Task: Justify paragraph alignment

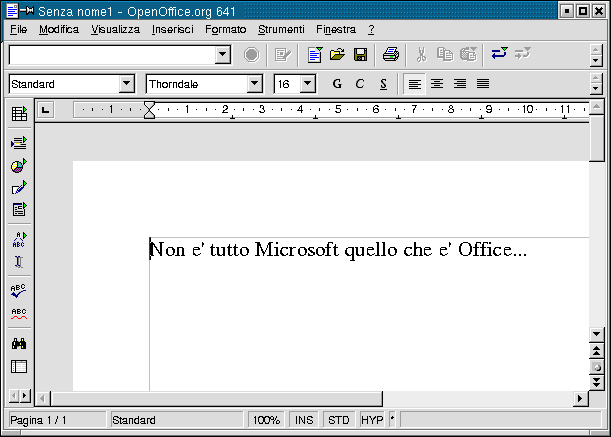Action: (x=483, y=84)
